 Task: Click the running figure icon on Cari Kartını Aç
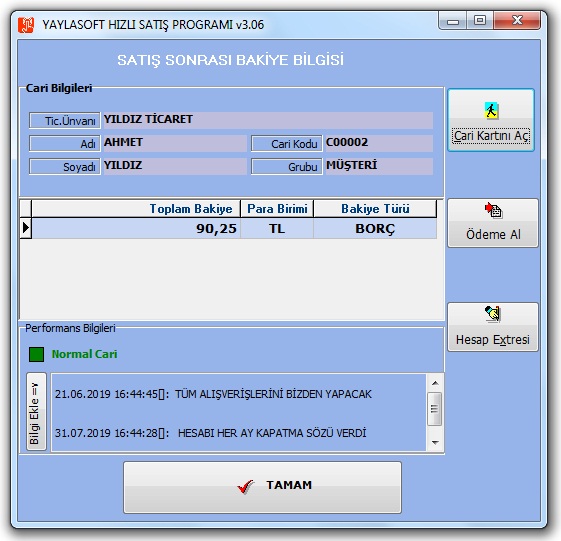[491, 110]
